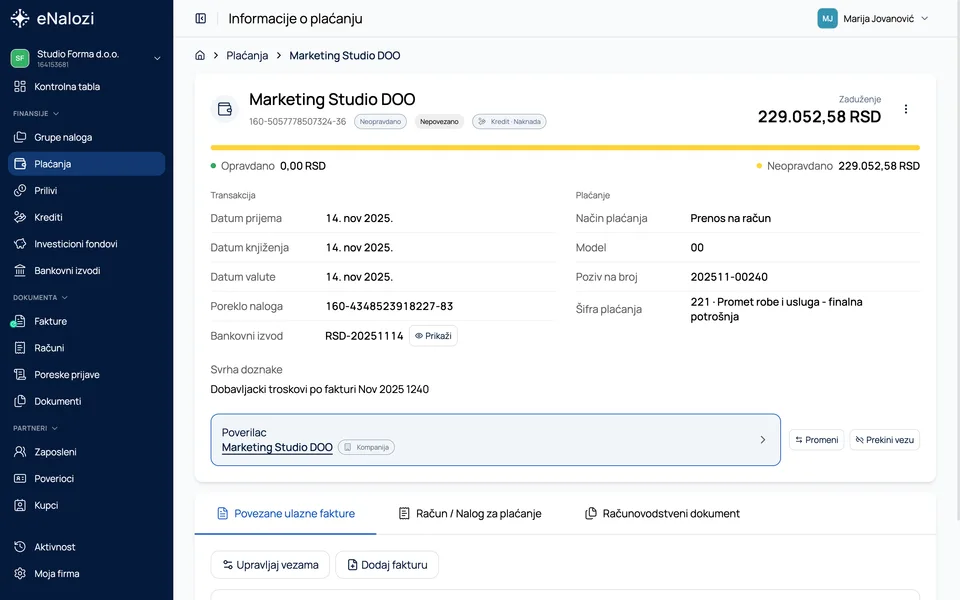The image size is (960, 600).
Task: Open the Marketing Studio DOO poverilac link
Action: pos(277,448)
